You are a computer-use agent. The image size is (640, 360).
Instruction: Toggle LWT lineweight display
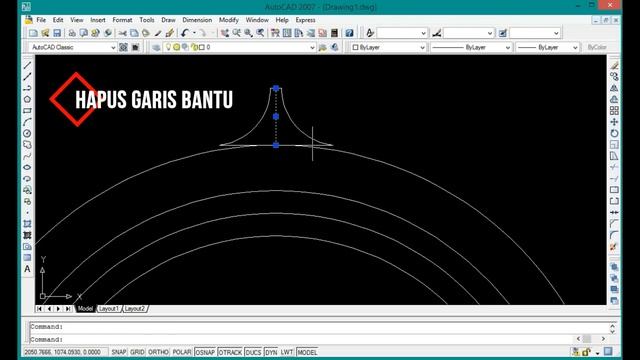287,352
